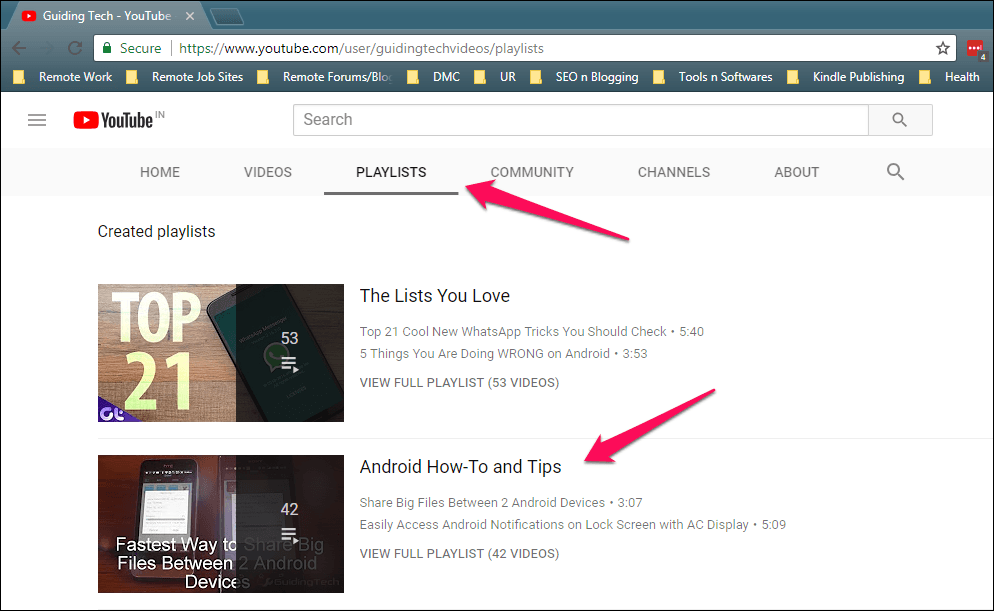Click the Top 21 playlist thumbnail
Screen dimensions: 994x611
click(x=220, y=353)
